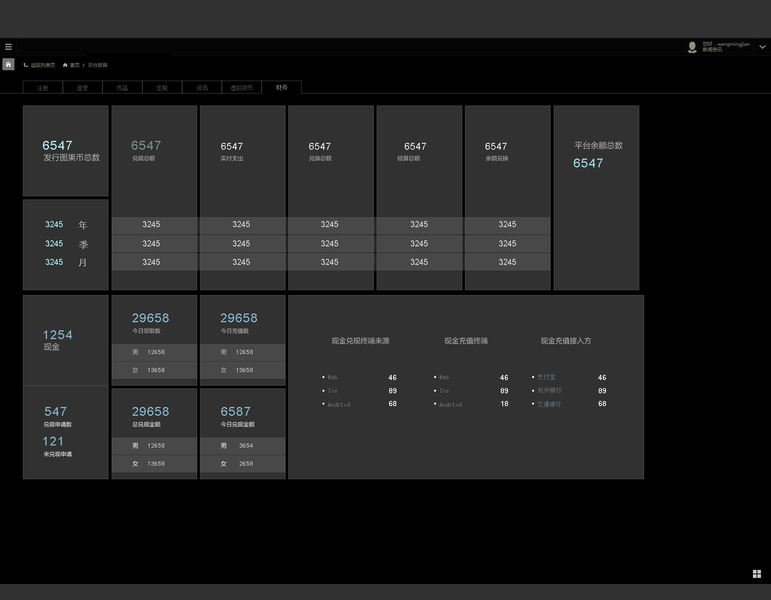Click the 6547 above 实付支出
771x600 pixels.
pos(232,146)
